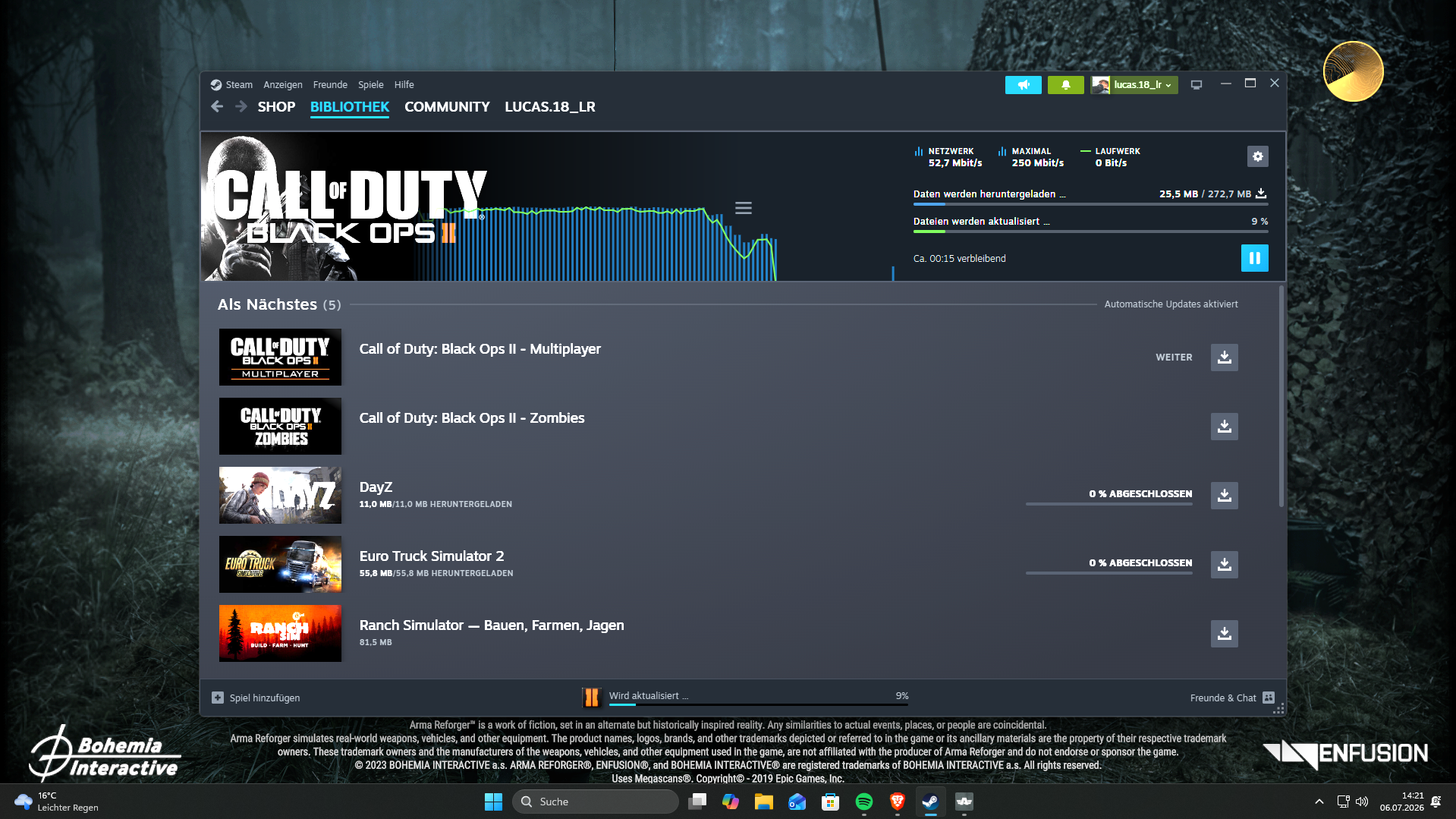Click the LAUFWERK 0 Bit/s value
Image resolution: width=1456 pixels, height=819 pixels.
point(1111,163)
